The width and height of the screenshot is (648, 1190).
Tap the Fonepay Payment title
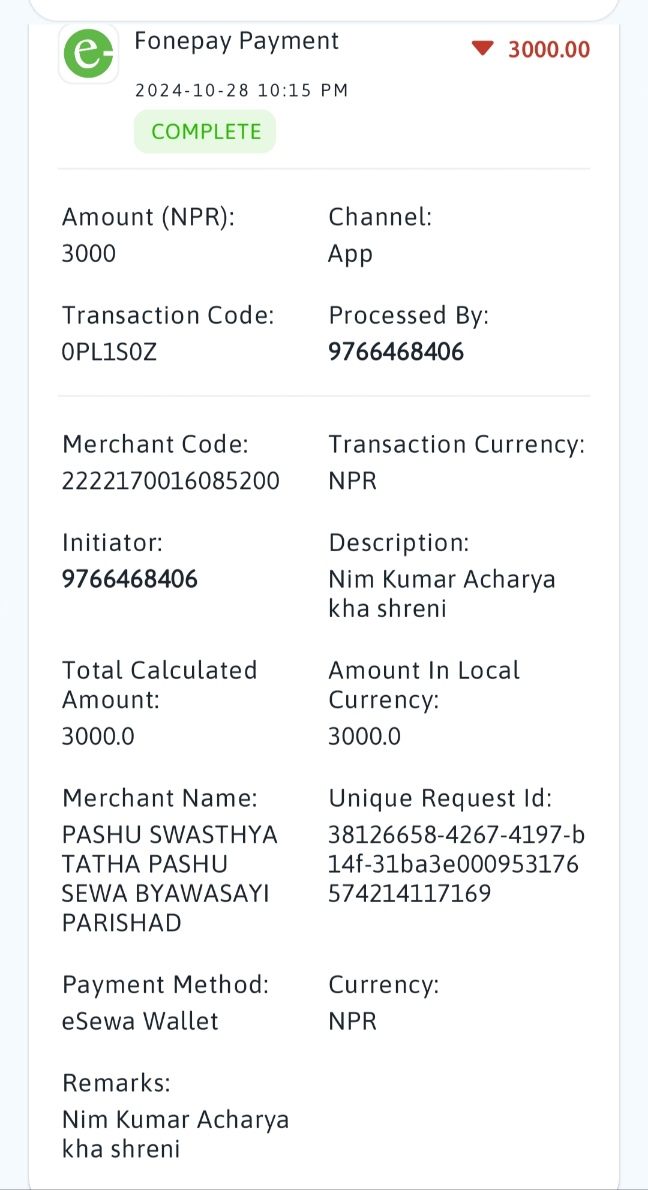(237, 40)
